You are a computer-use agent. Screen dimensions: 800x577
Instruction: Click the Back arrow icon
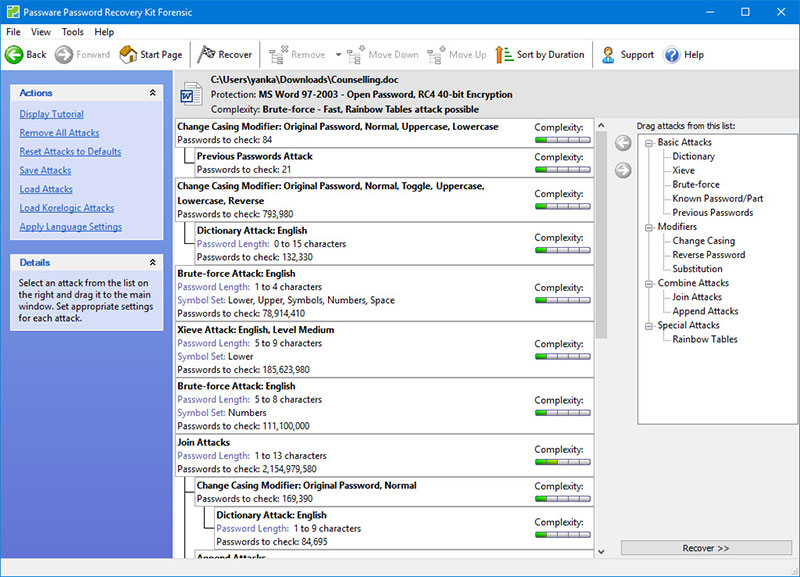pos(14,55)
